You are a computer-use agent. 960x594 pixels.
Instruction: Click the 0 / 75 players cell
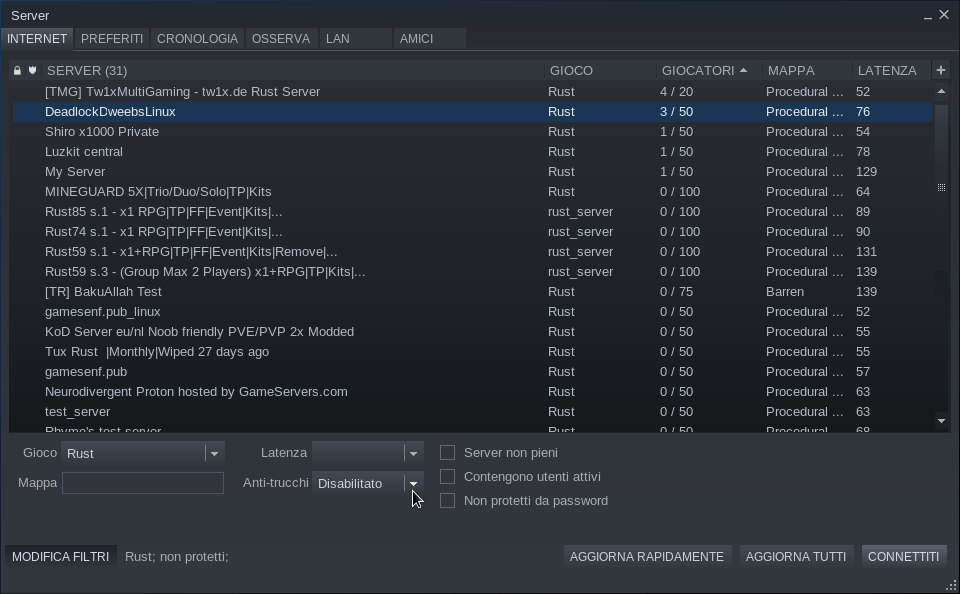677,291
